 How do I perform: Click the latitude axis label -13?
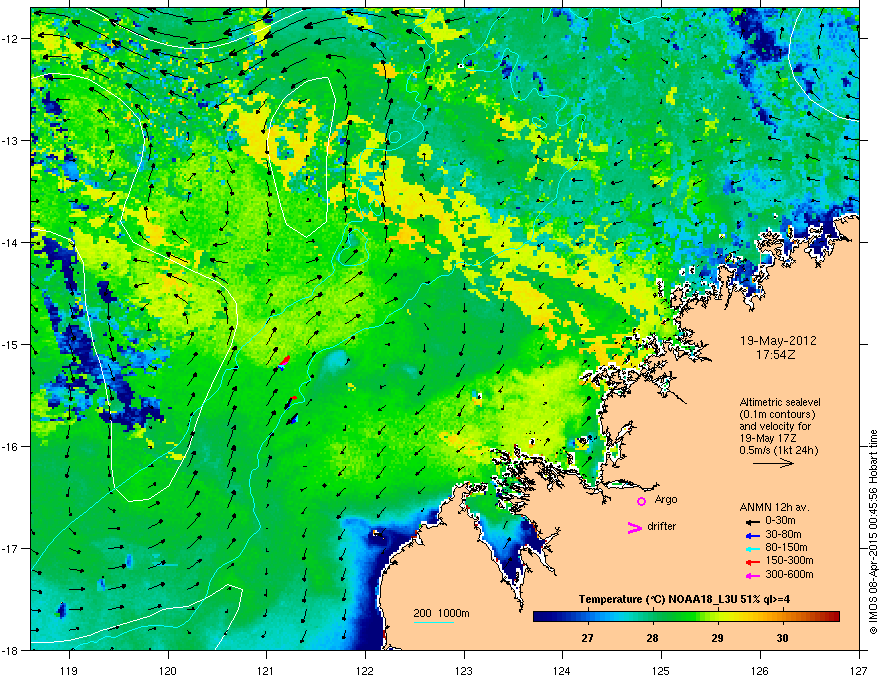pyautogui.click(x=10, y=141)
